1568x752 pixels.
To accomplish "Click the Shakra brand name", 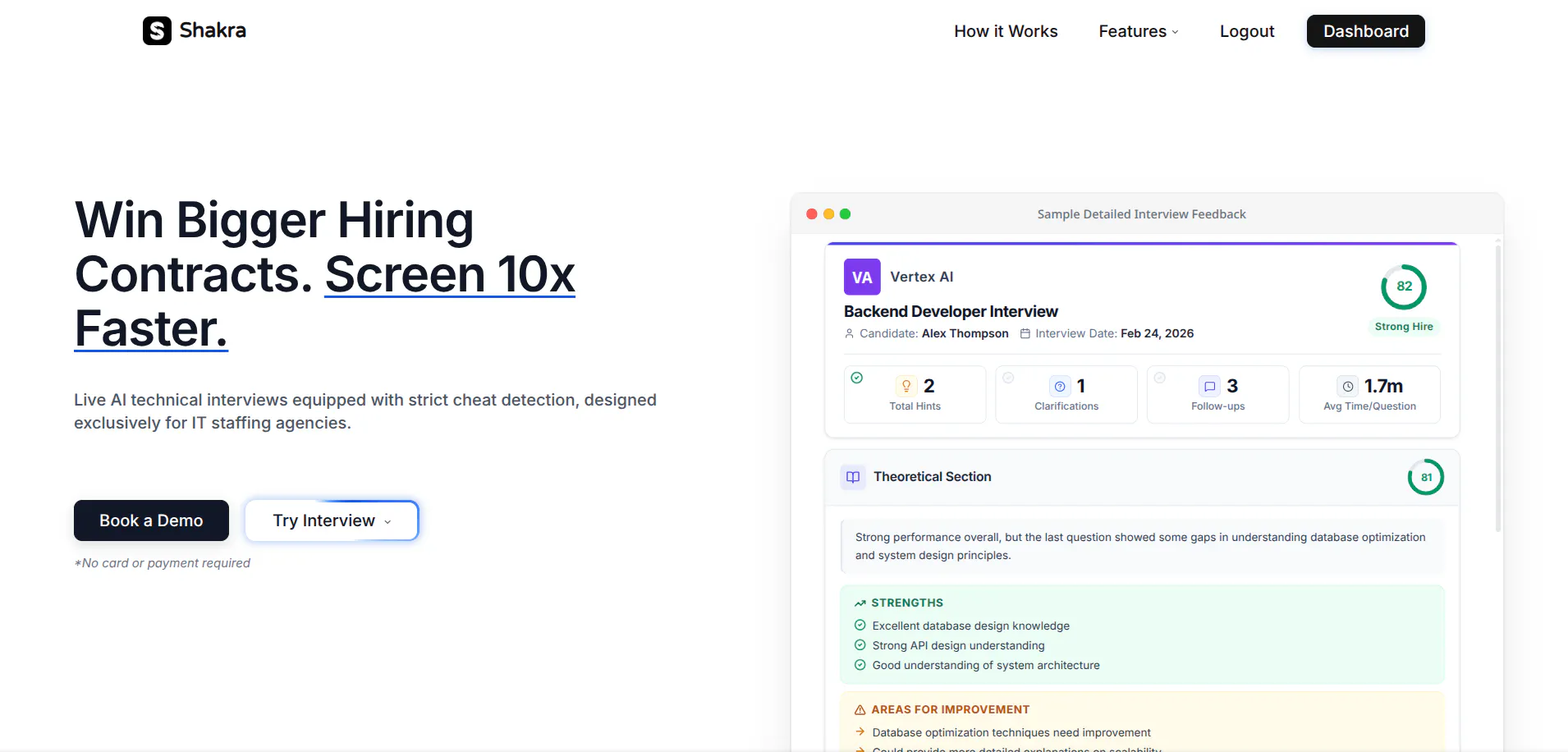I will click(x=213, y=30).
